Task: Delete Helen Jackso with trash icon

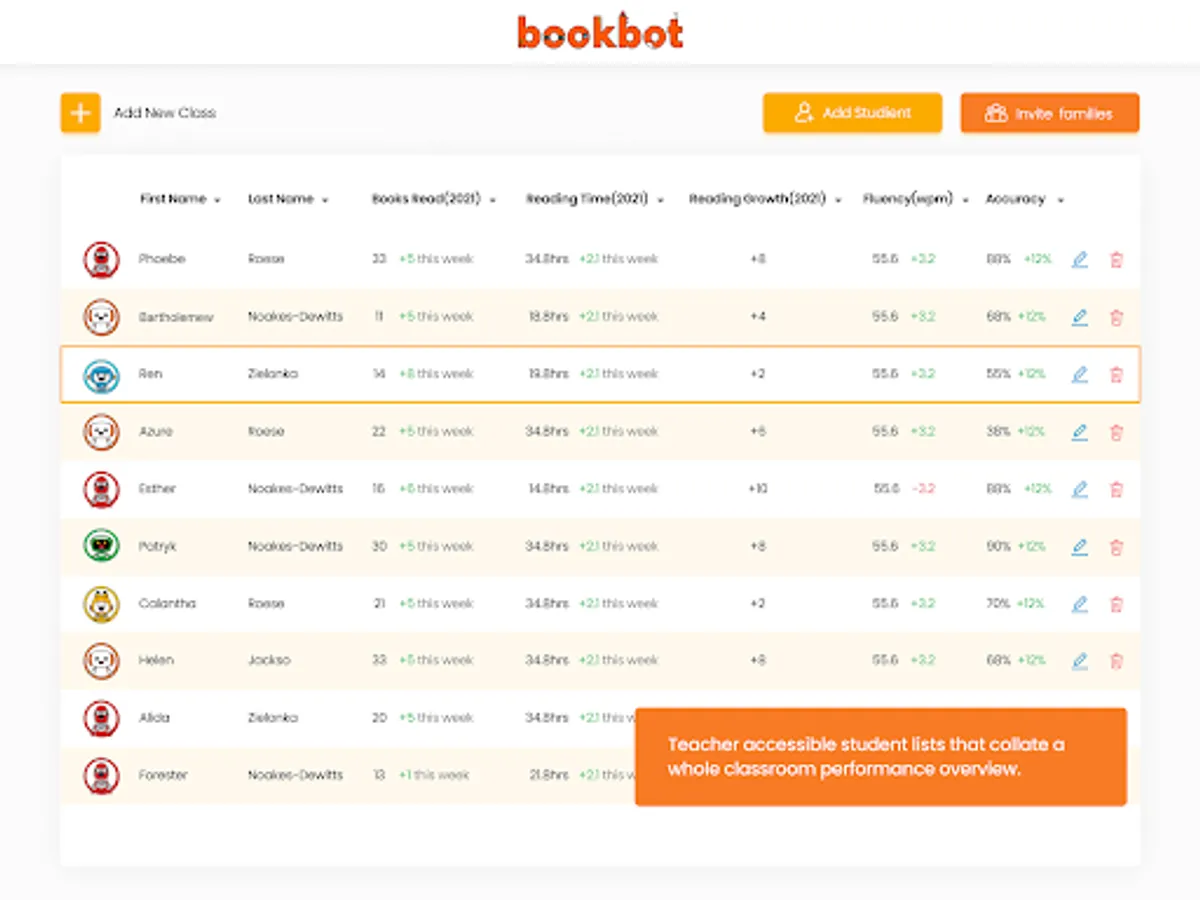Action: [x=1116, y=661]
